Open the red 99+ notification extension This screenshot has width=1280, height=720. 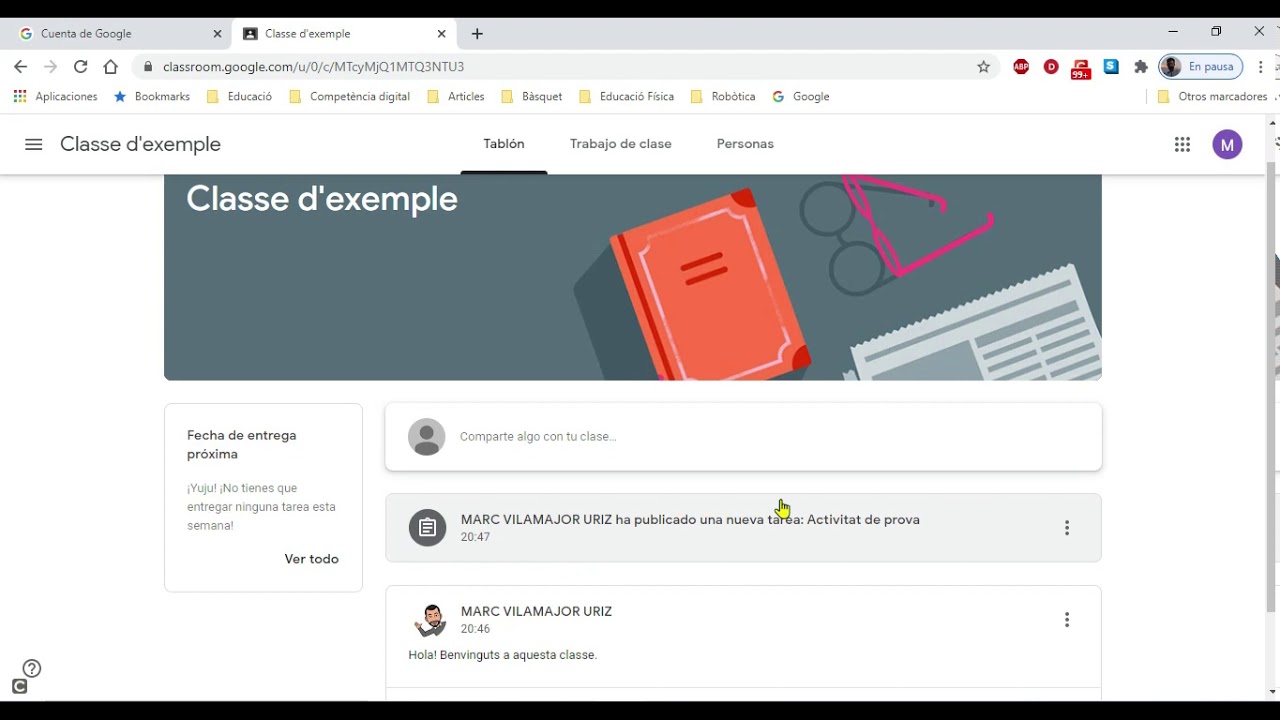pos(1081,69)
